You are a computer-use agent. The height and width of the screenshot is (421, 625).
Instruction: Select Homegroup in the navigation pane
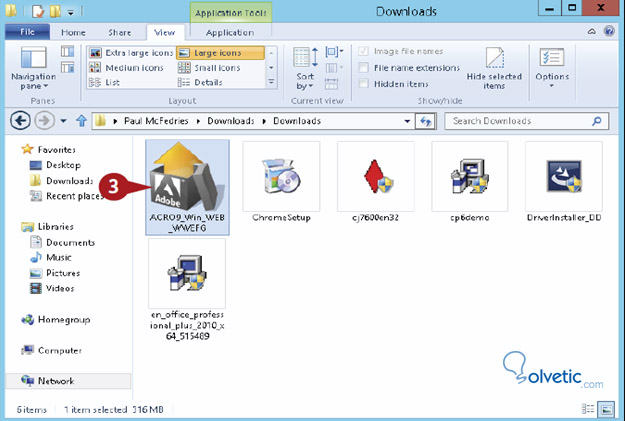[56, 320]
